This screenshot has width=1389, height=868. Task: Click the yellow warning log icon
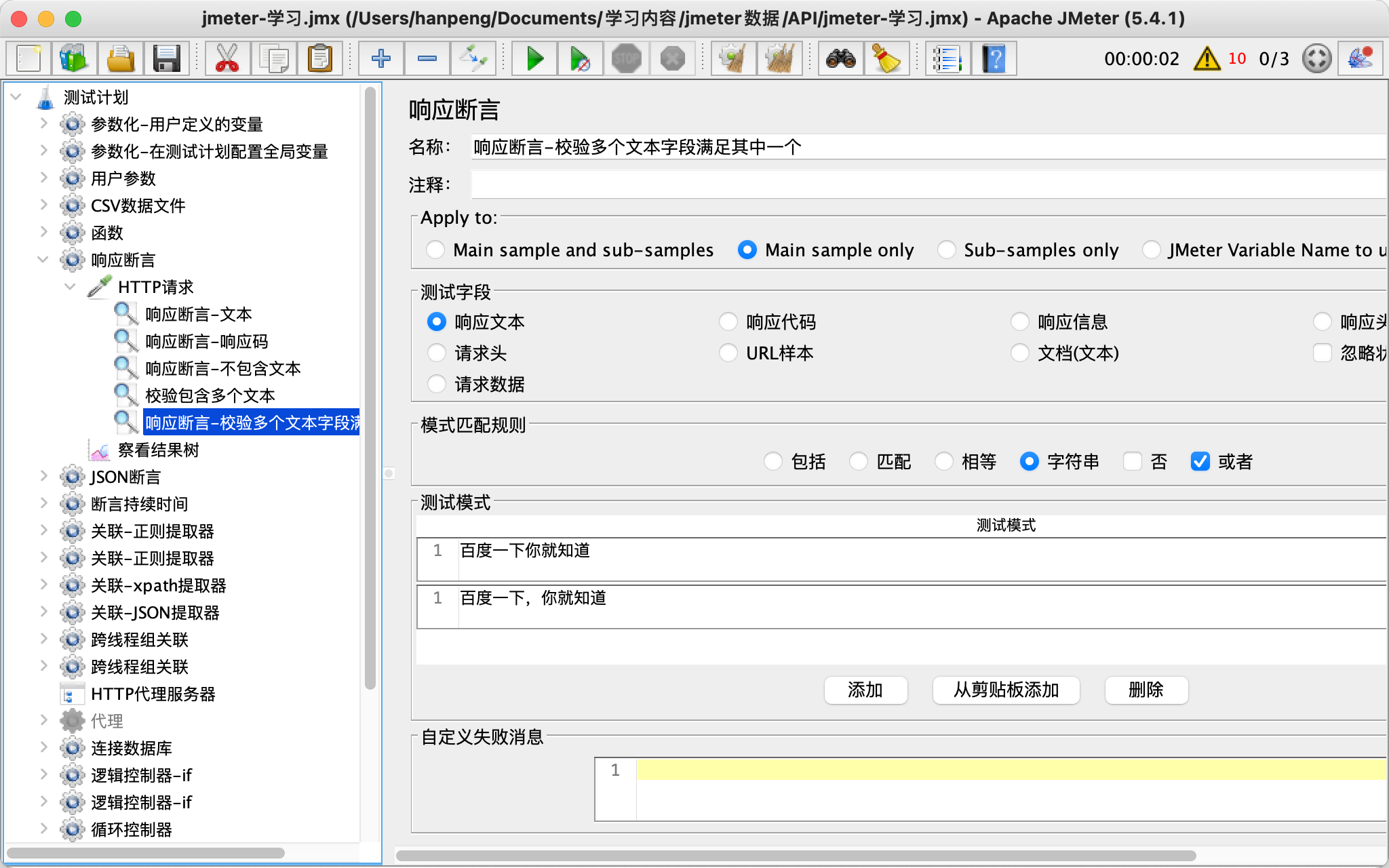pyautogui.click(x=1207, y=59)
